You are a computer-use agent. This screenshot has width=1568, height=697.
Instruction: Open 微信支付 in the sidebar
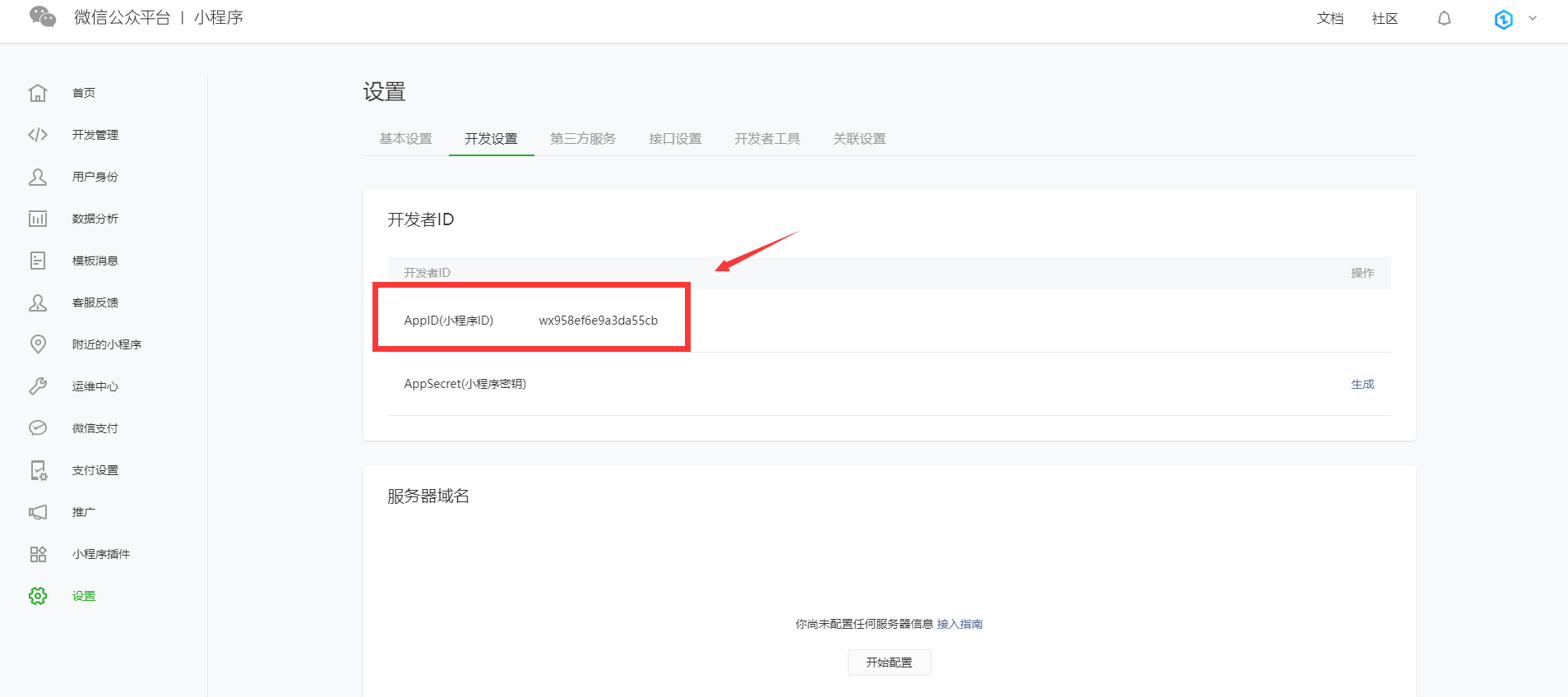(95, 428)
